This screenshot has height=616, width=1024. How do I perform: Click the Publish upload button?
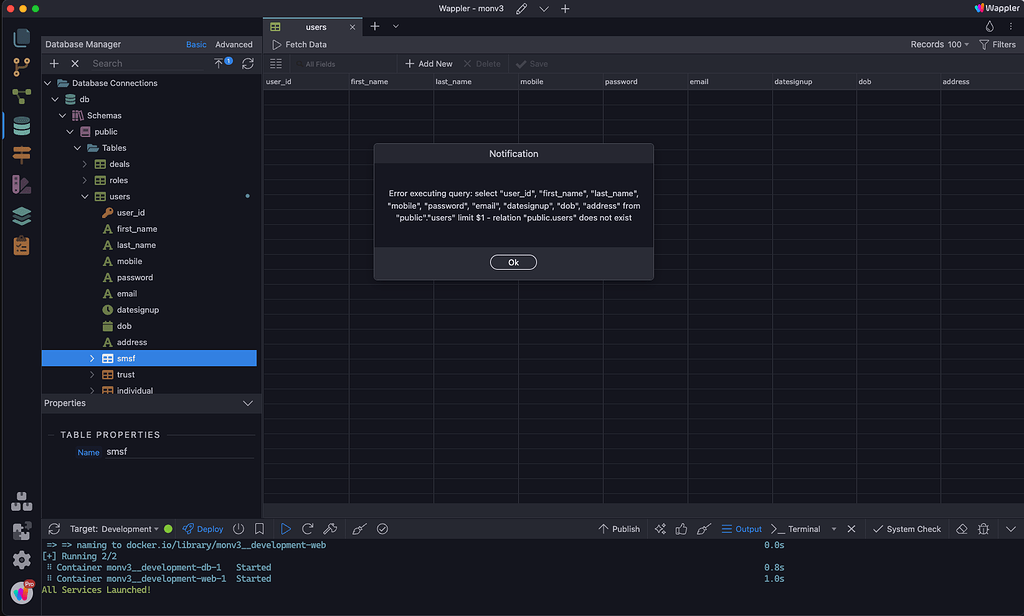[619, 529]
